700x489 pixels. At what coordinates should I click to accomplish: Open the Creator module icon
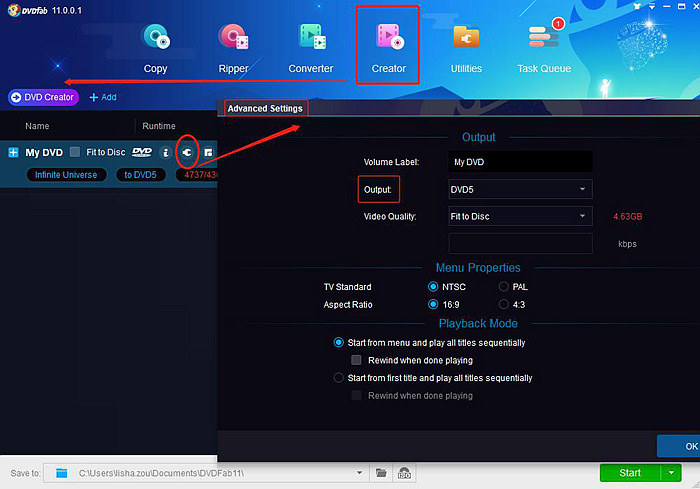click(x=389, y=38)
